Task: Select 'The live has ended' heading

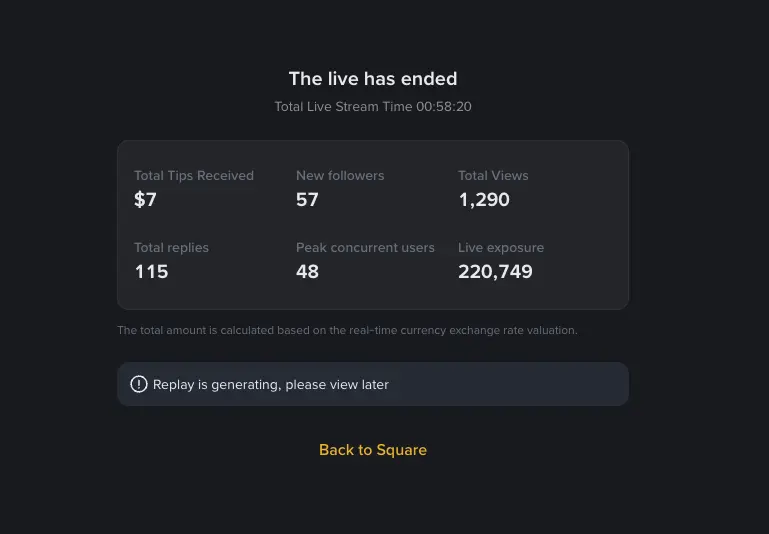Action: pos(372,79)
